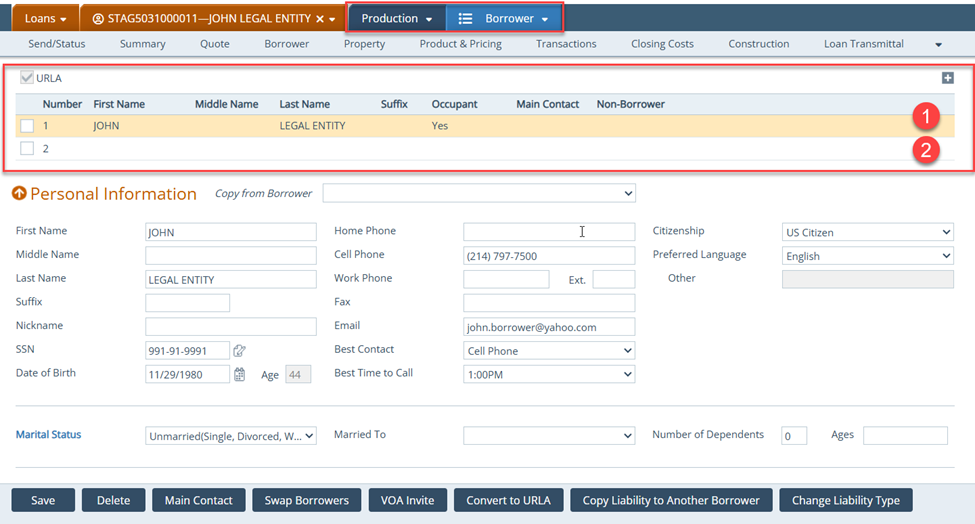Open the Production menu
Image resolution: width=975 pixels, height=524 pixels.
[397, 18]
